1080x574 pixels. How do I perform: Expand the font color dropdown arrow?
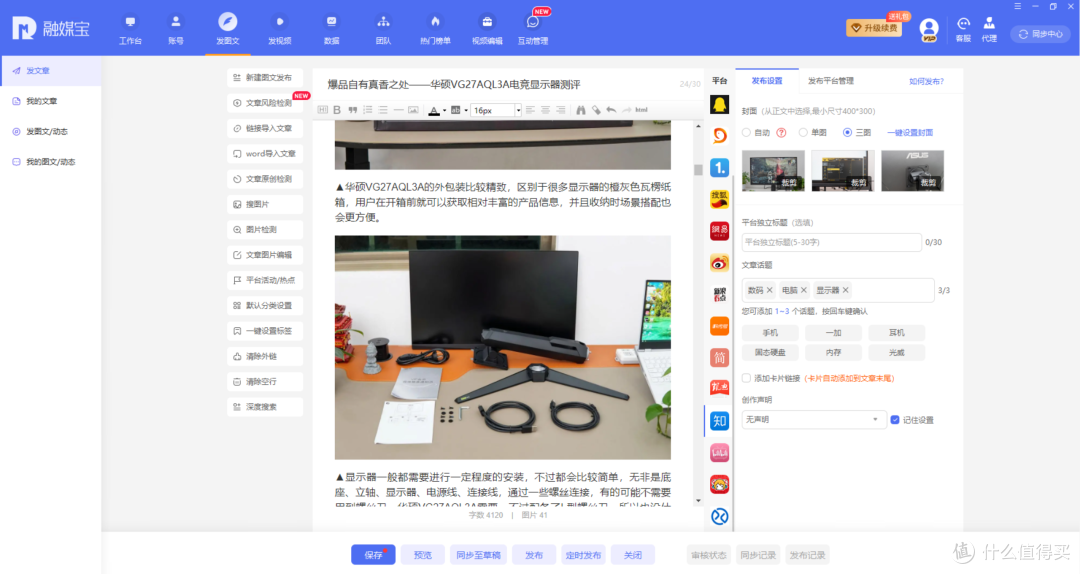[x=444, y=110]
